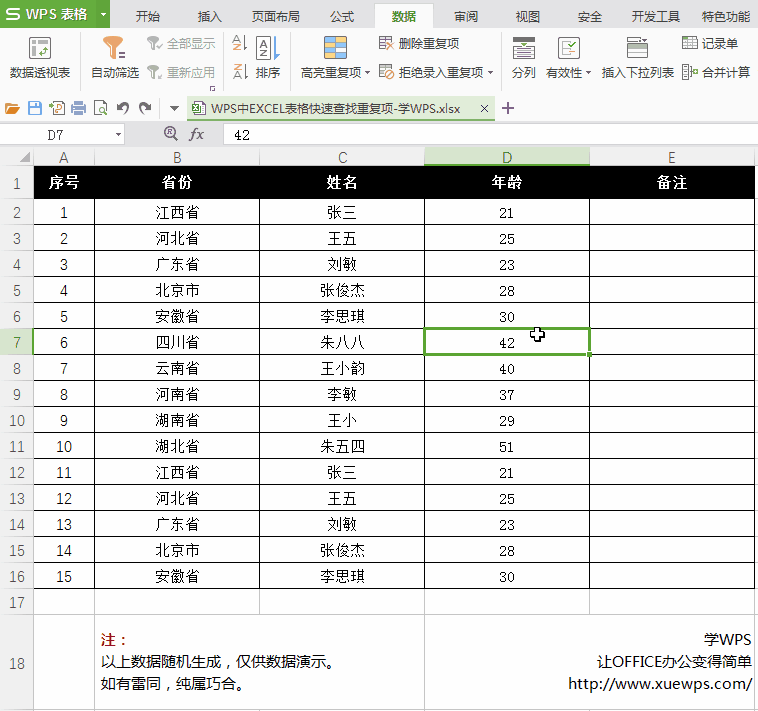Select row 12 header
This screenshot has width=758, height=711.
coord(16,472)
